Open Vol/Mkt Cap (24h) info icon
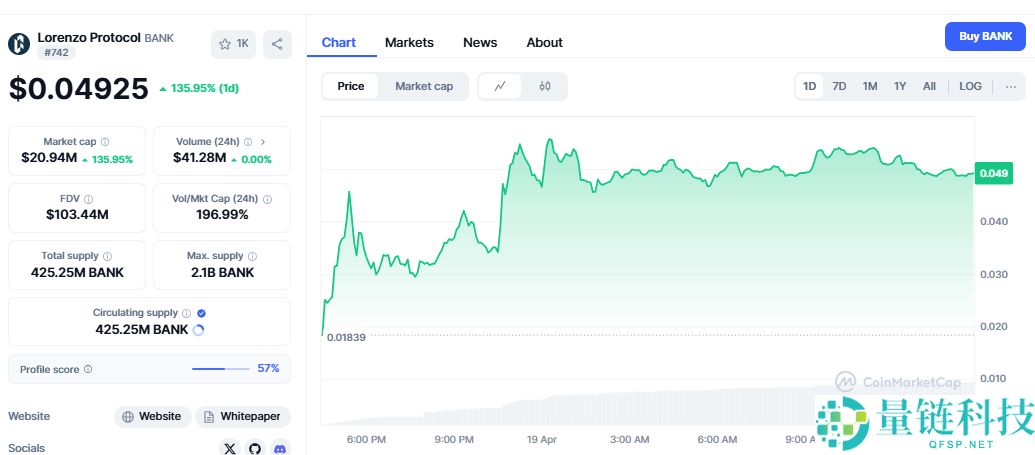 (x=267, y=199)
